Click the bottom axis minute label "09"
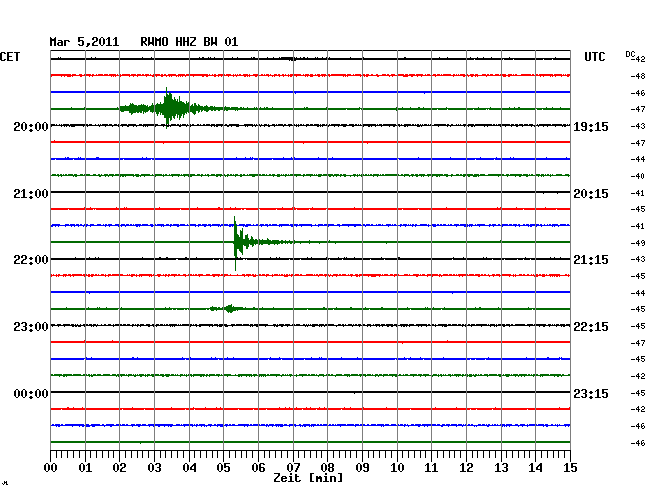Screen dimensions: 650x494 [362, 468]
